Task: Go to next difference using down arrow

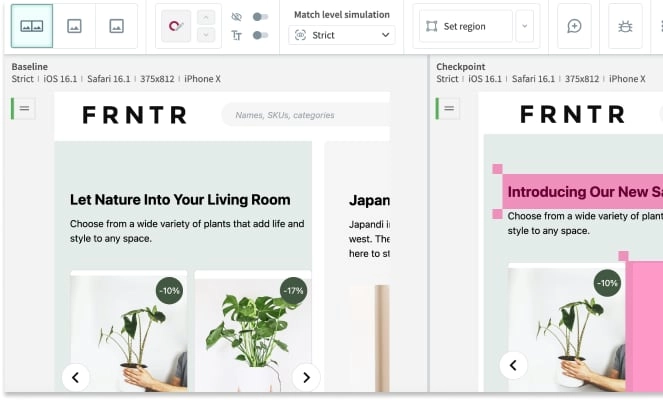Action: (x=205, y=36)
